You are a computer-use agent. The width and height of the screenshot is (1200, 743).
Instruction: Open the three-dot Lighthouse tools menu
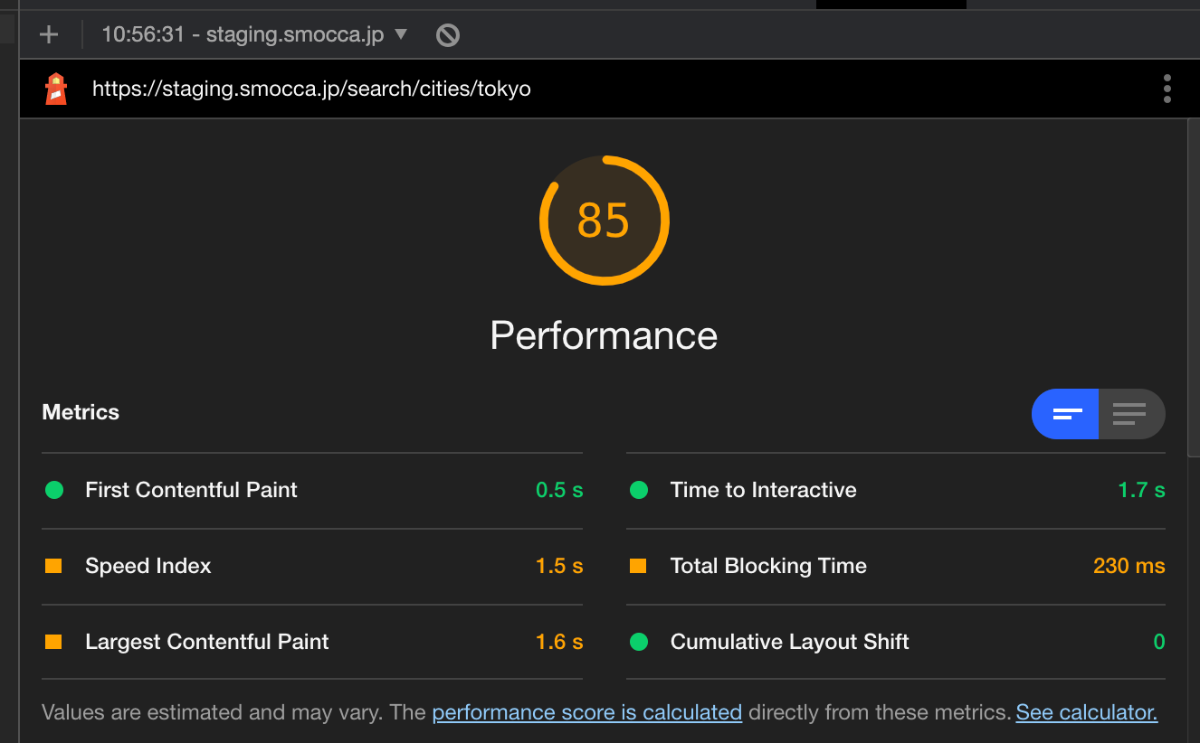coord(1166,89)
